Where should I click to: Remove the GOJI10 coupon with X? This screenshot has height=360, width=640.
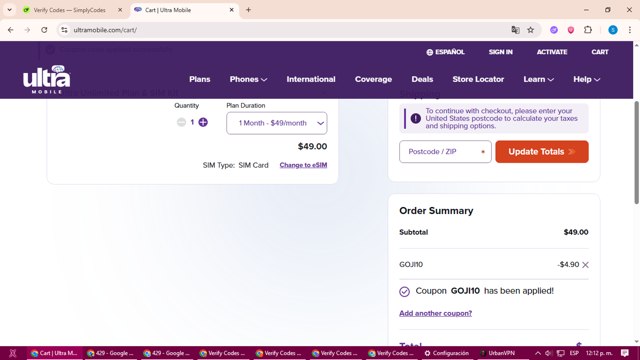(x=585, y=265)
